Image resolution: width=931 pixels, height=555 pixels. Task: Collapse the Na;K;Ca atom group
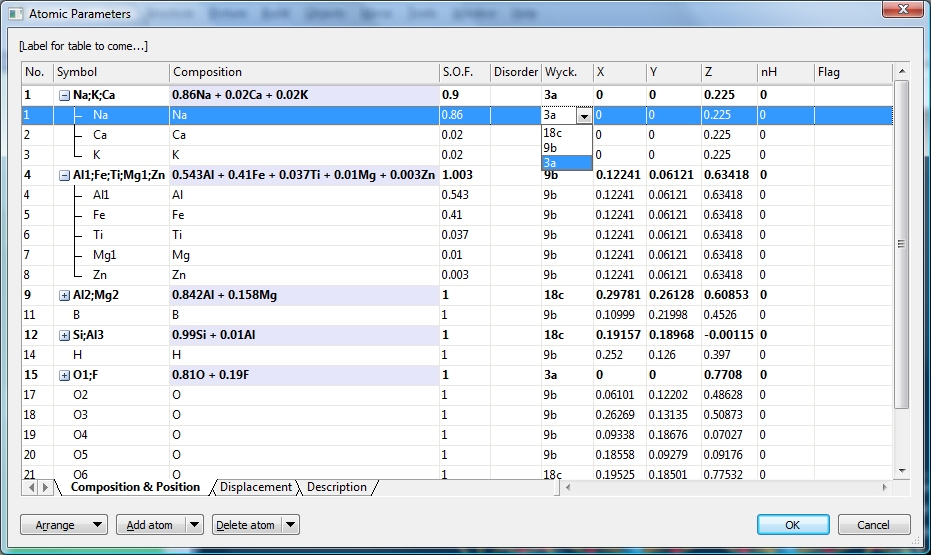coord(65,95)
